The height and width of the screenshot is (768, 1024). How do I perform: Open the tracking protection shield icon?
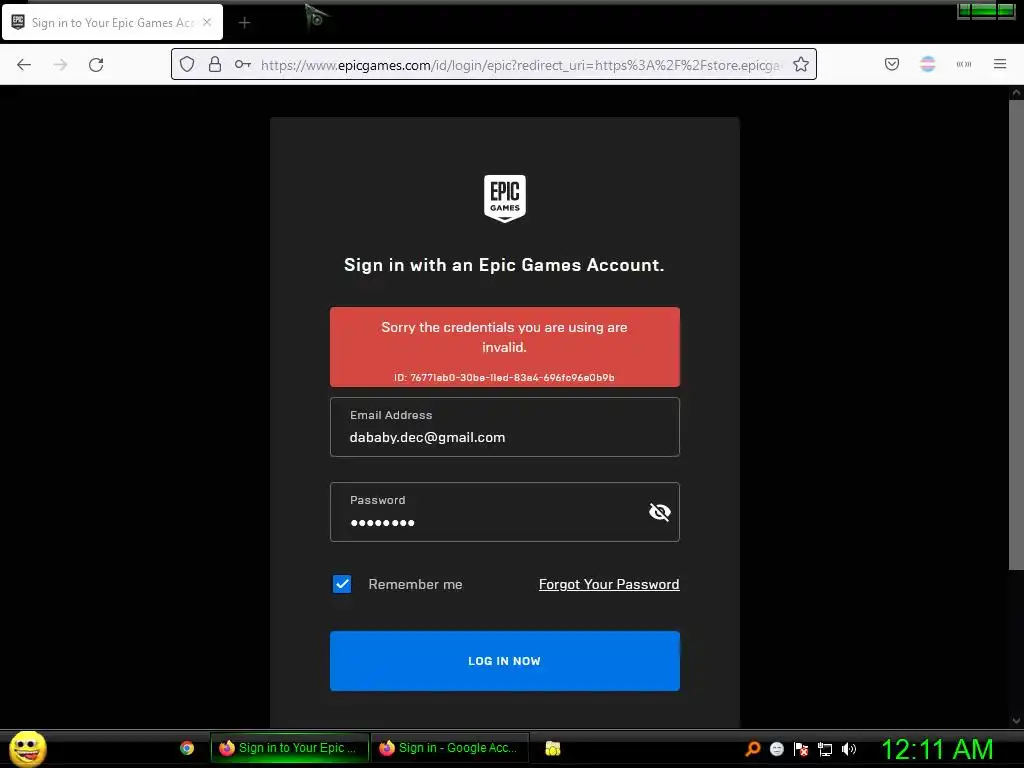point(187,64)
